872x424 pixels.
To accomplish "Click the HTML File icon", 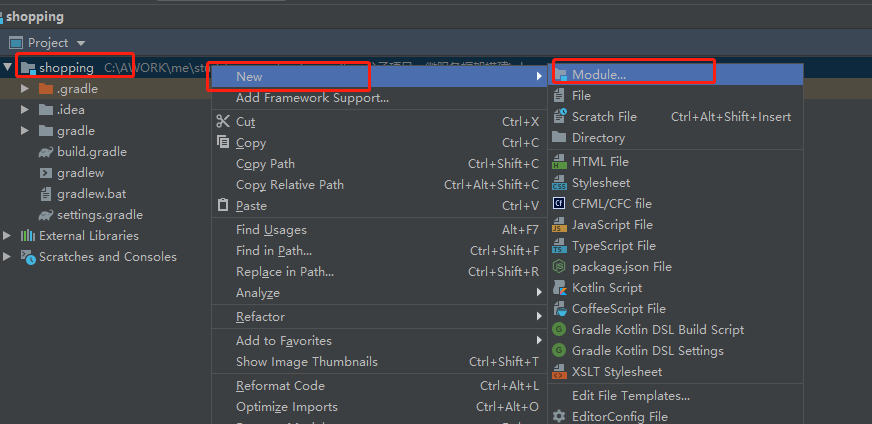I will pos(559,162).
